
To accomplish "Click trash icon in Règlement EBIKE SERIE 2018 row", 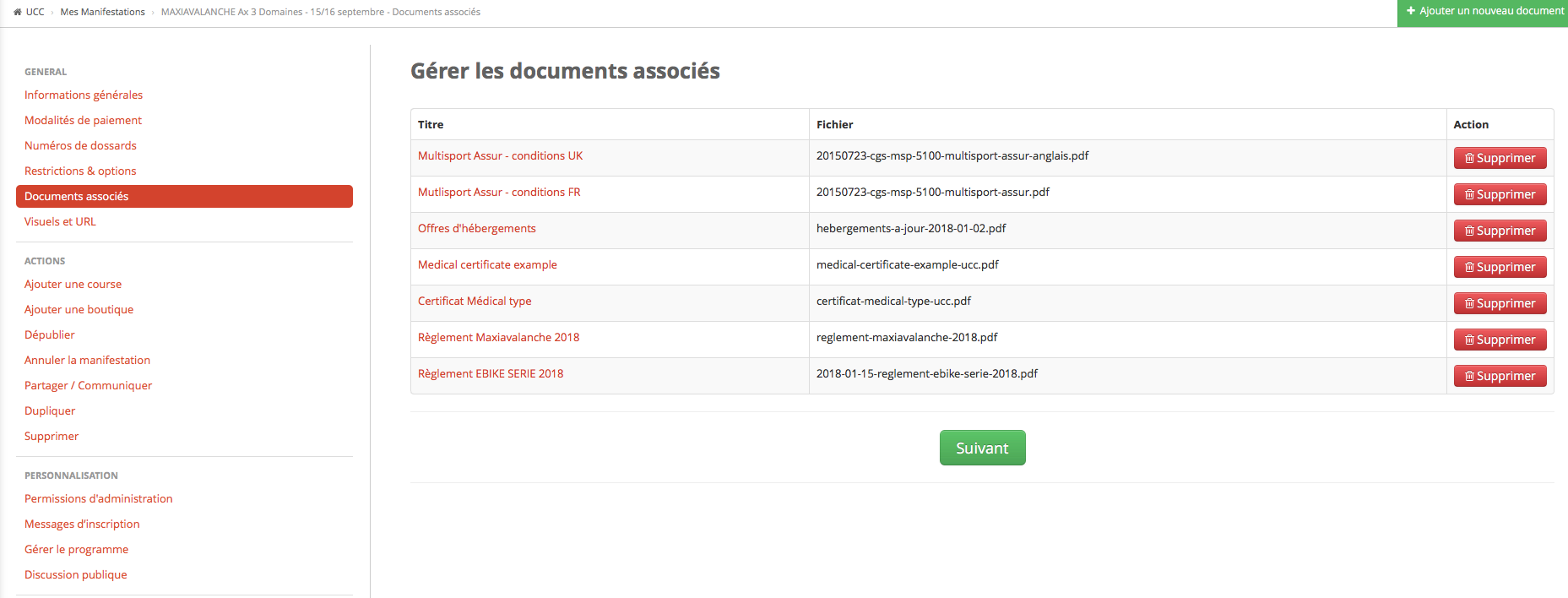I will coord(1469,376).
